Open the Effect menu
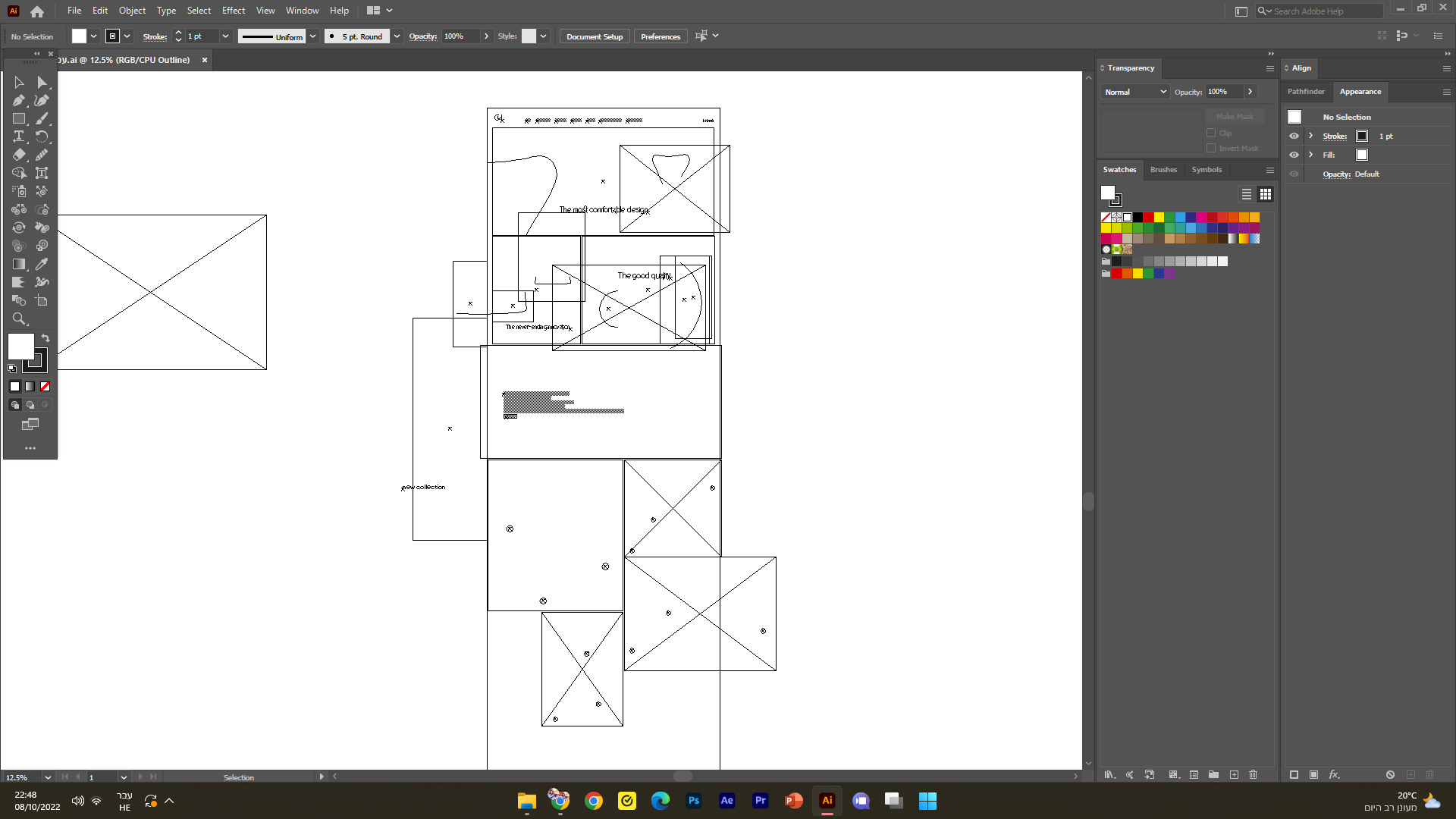Image resolution: width=1456 pixels, height=819 pixels. (x=233, y=11)
